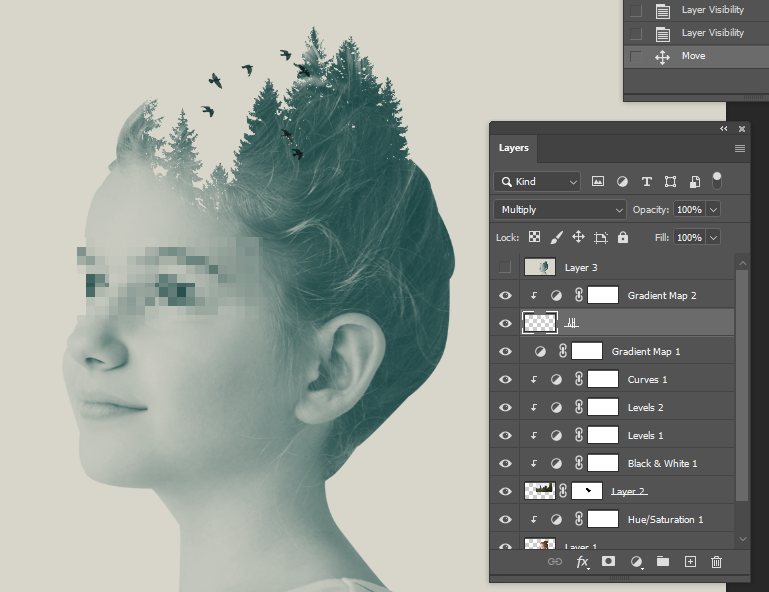
Task: Filter layers by smart object icon
Action: tap(694, 181)
